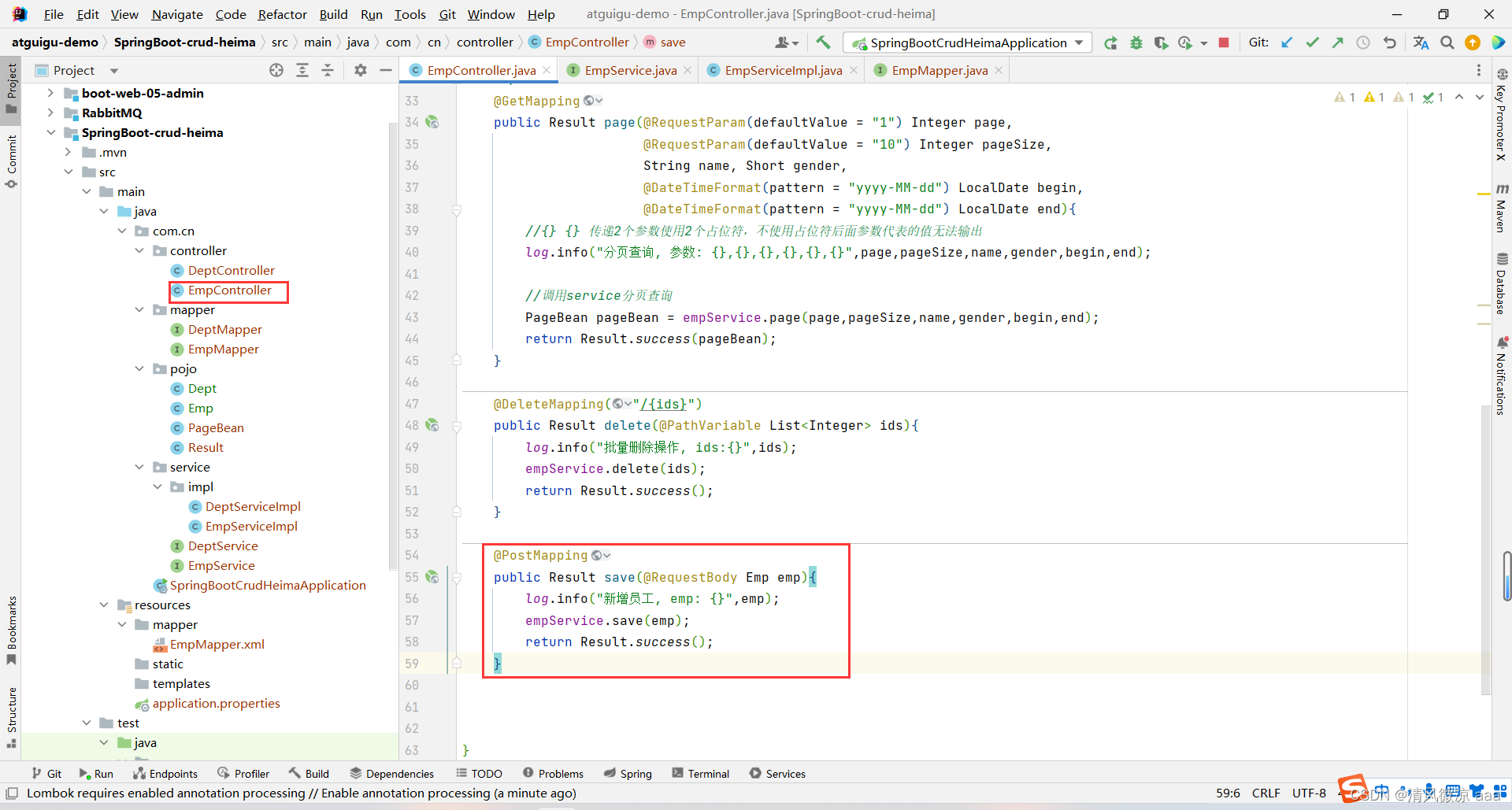This screenshot has height=810, width=1512.
Task: Toggle Key Promoter X tool window
Action: click(1502, 115)
